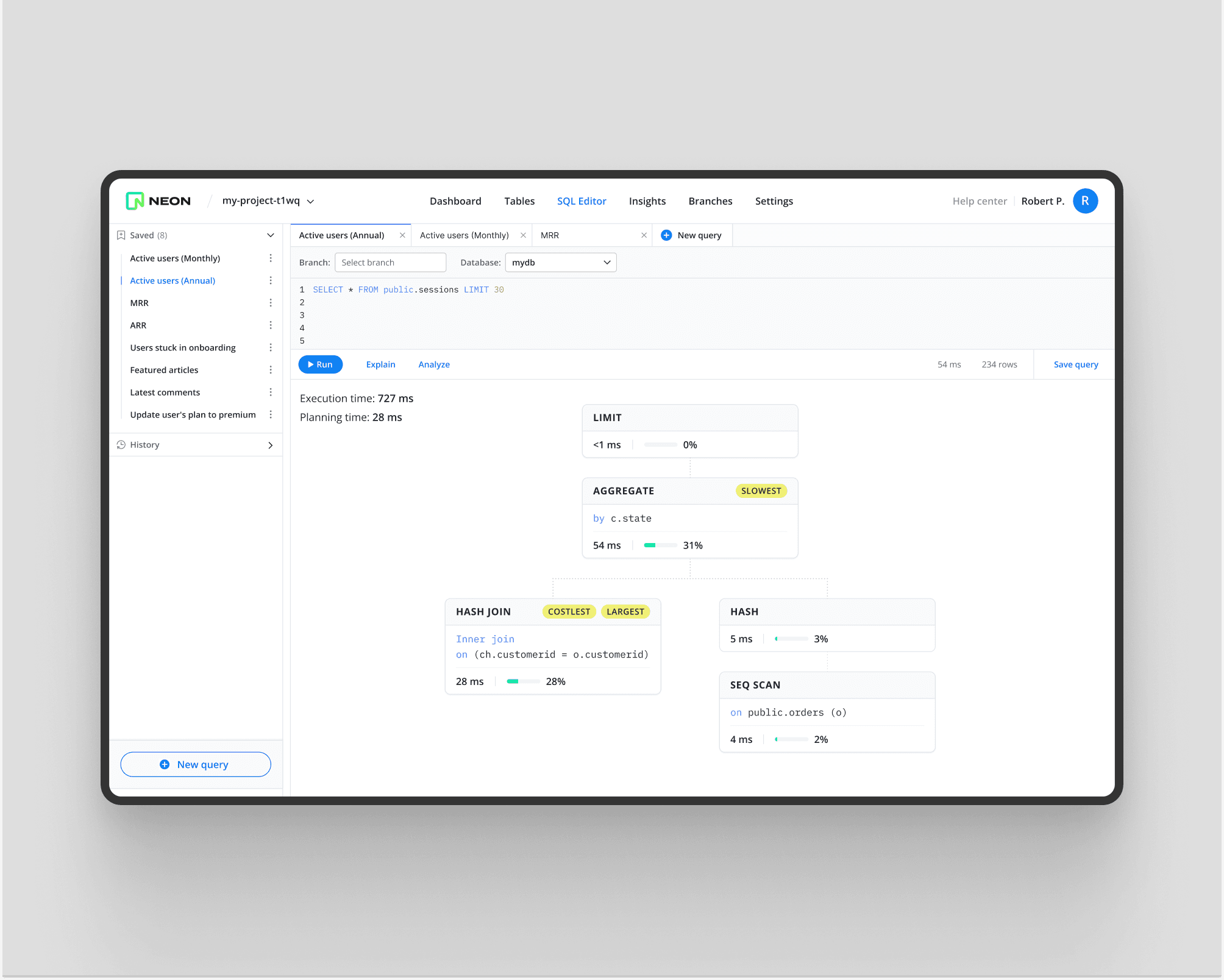Go to the Insights nav item
Screen dimensions: 1224x980
coord(647,201)
